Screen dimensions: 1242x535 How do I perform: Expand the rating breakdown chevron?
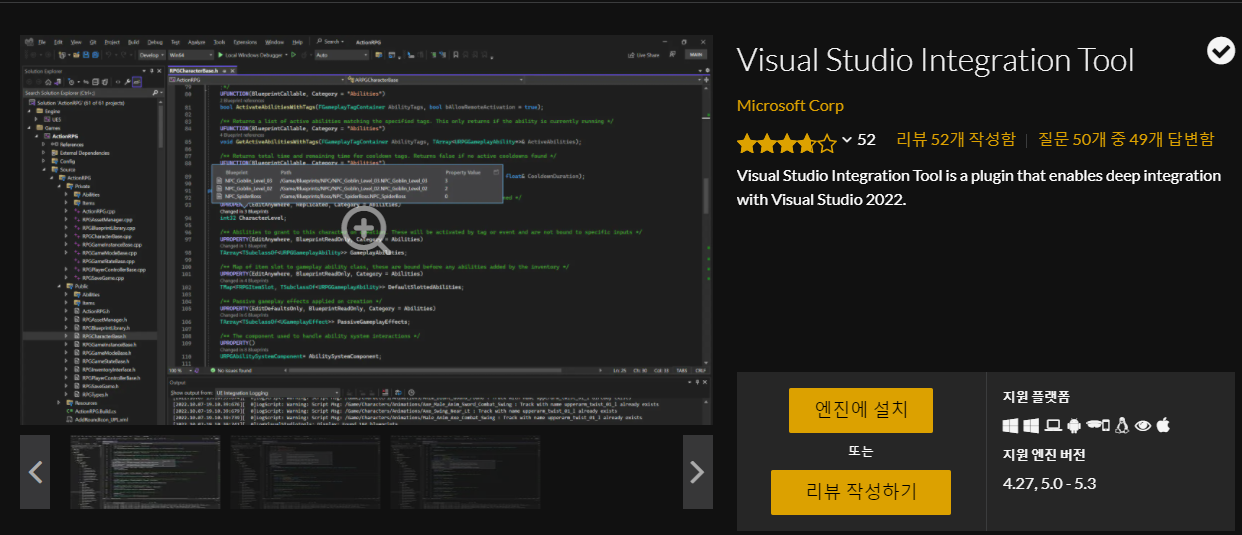846,140
